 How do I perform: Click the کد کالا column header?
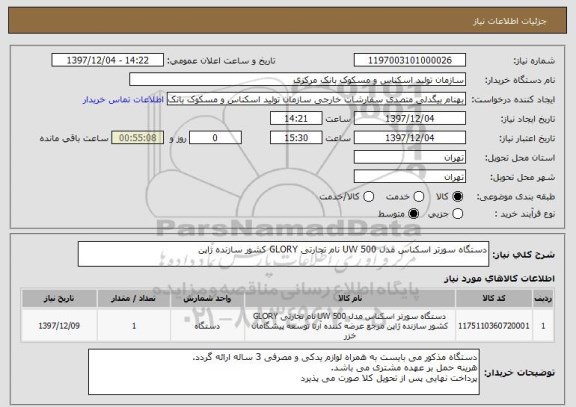(x=494, y=298)
